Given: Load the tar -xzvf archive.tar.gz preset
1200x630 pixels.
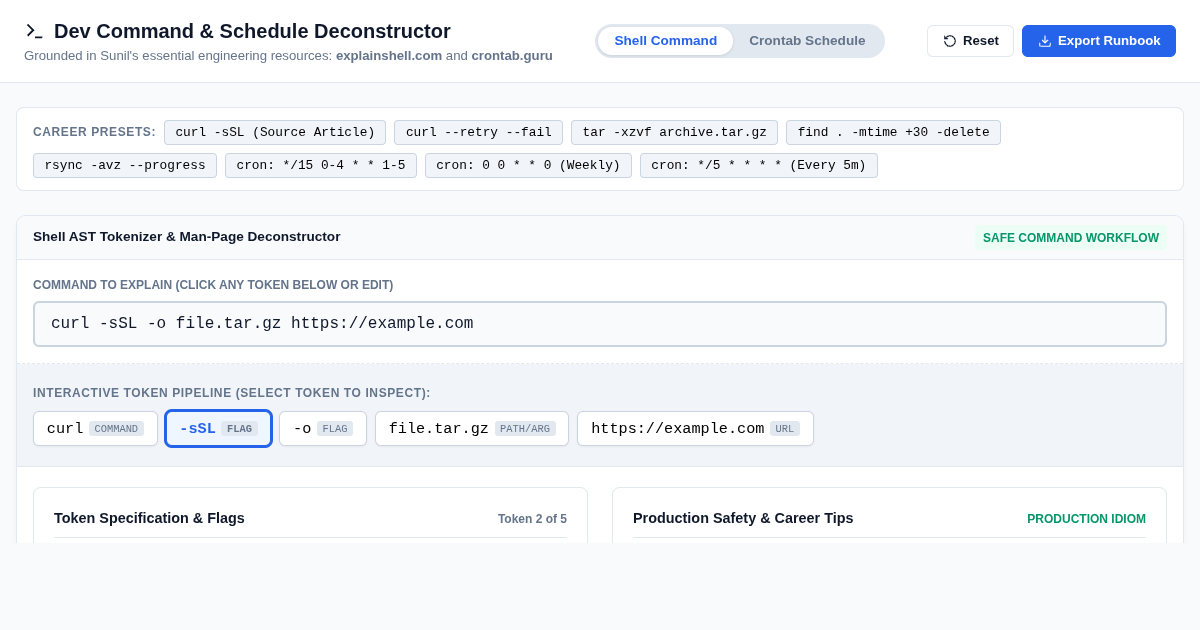Looking at the screenshot, I should point(674,133).
